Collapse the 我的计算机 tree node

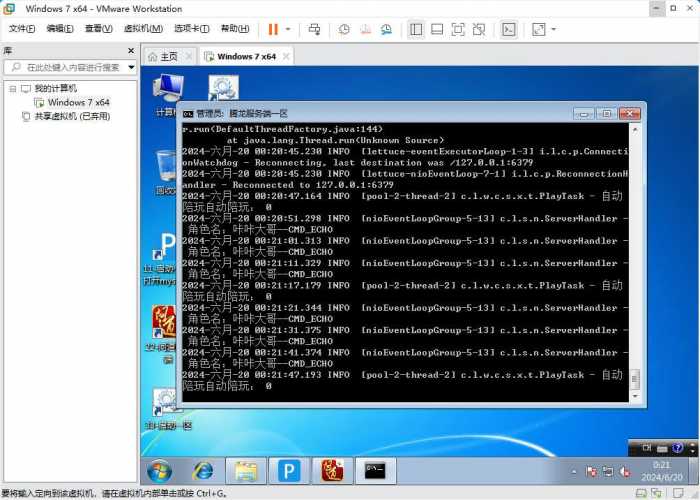[x=12, y=88]
